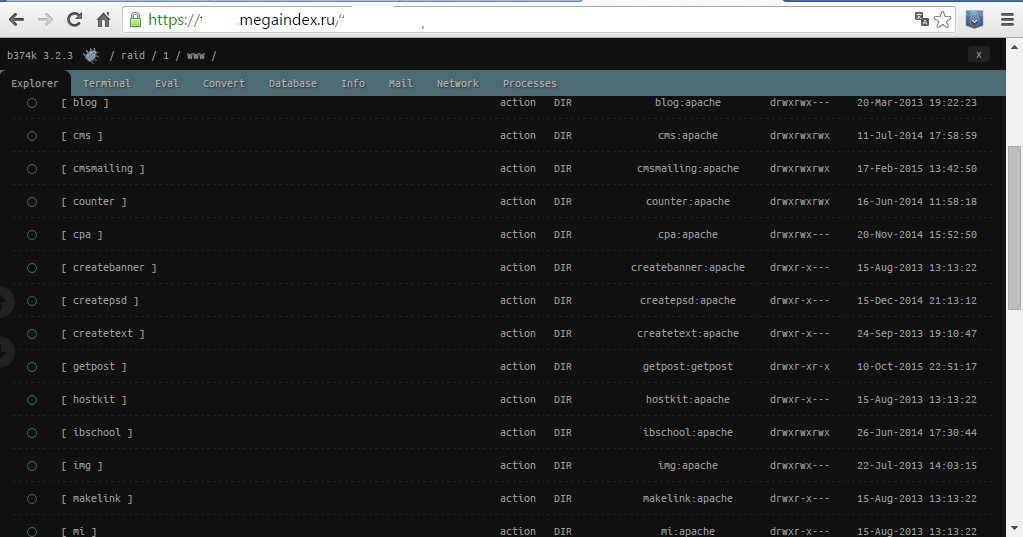Click scrollbar down arrow
The height and width of the screenshot is (537, 1023).
coord(1014,528)
